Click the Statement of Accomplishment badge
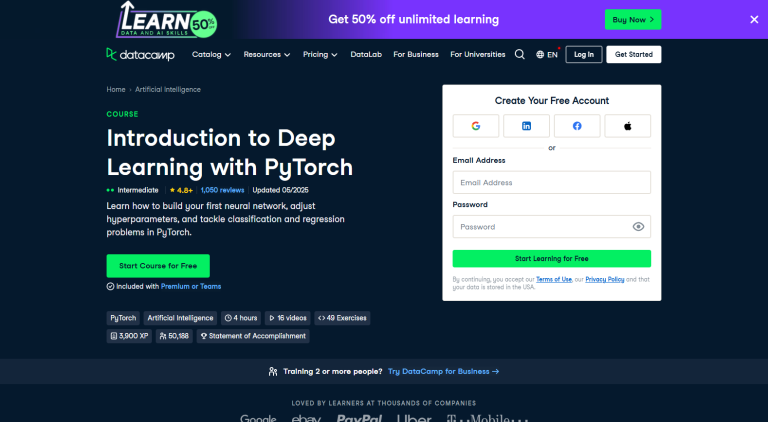The width and height of the screenshot is (768, 422). 253,336
